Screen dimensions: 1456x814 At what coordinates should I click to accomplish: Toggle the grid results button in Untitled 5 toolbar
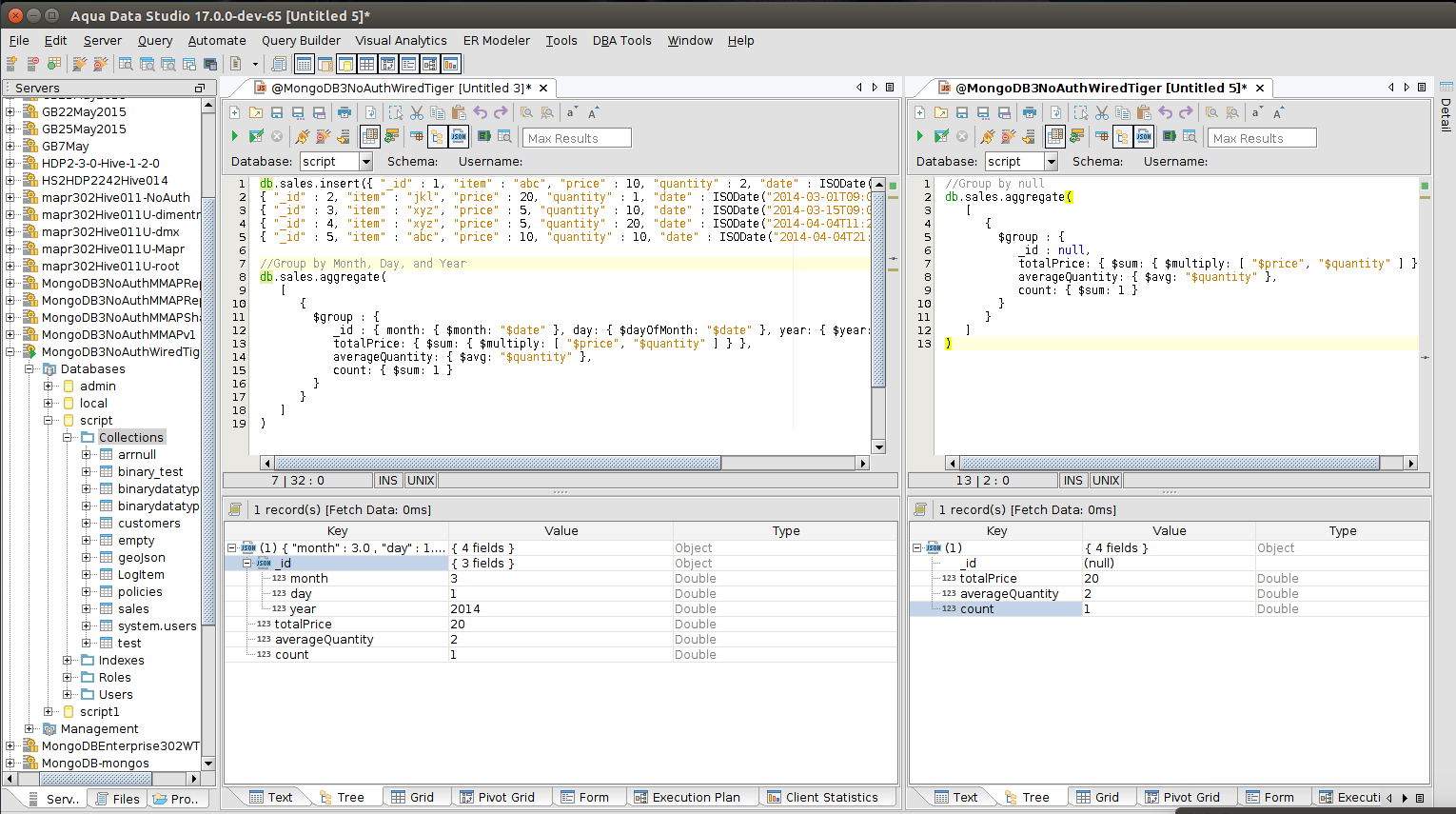1054,136
